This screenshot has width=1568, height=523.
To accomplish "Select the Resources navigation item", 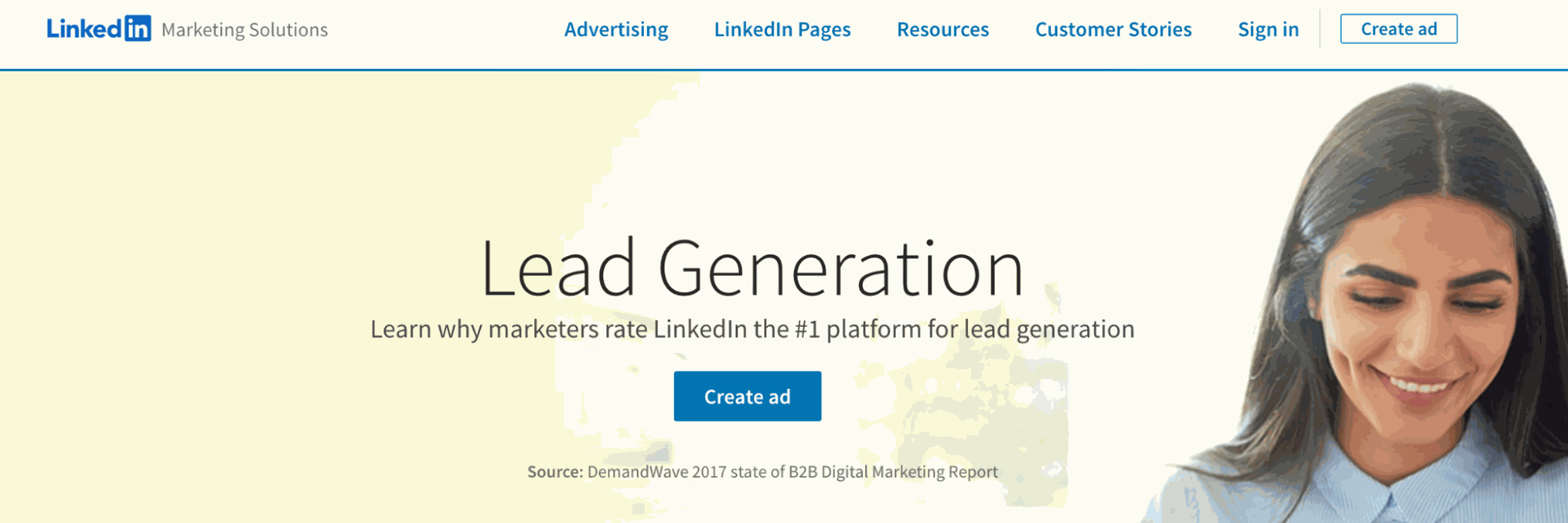I will pos(943,29).
